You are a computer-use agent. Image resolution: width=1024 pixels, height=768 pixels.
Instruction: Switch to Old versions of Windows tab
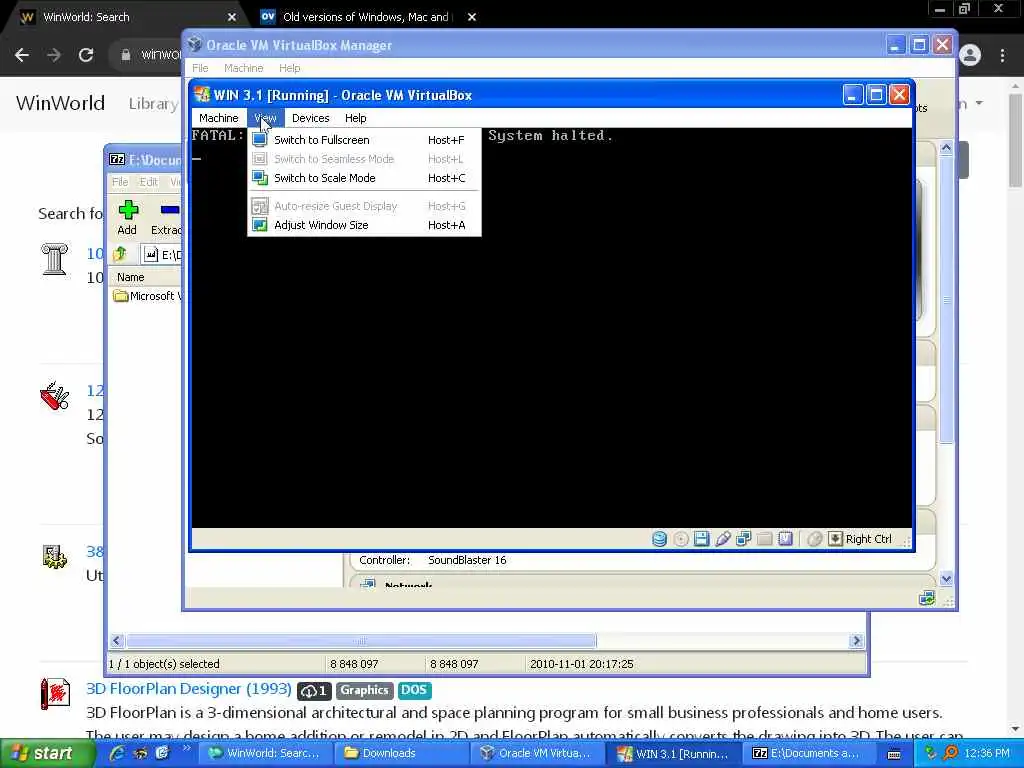click(x=366, y=17)
